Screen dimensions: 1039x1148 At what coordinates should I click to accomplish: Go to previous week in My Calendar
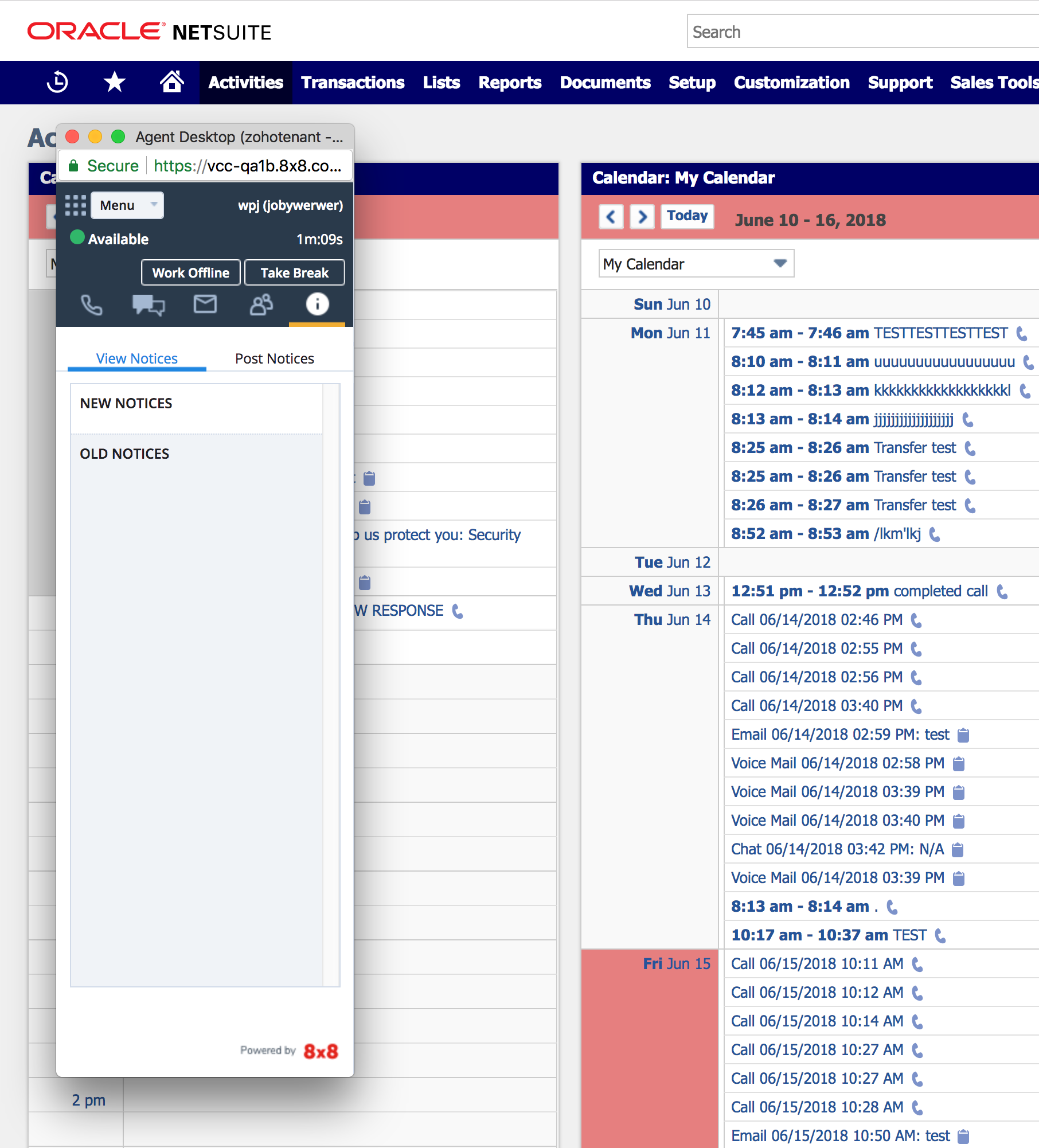(x=611, y=217)
